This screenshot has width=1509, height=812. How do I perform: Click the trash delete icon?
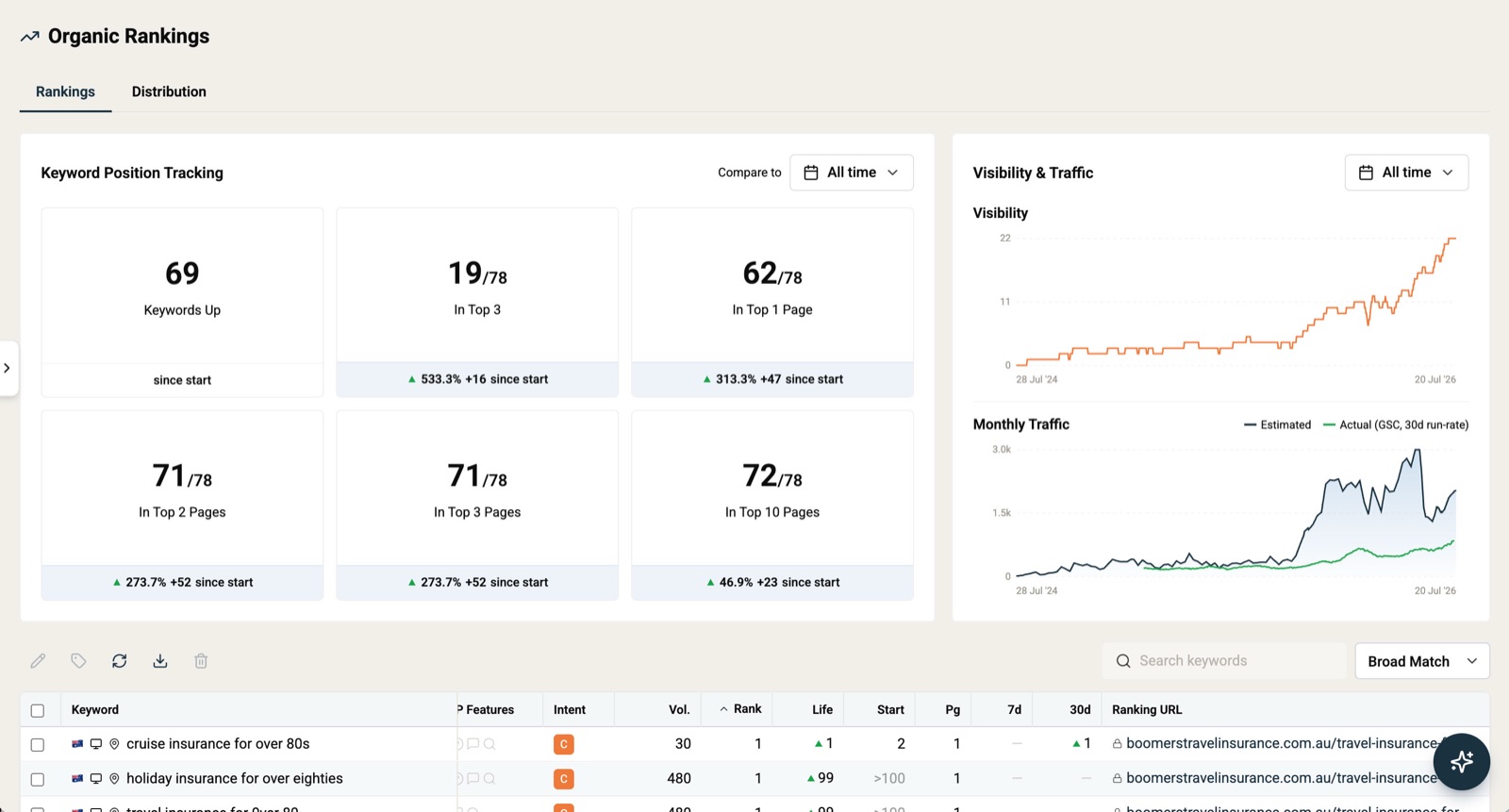click(x=201, y=661)
